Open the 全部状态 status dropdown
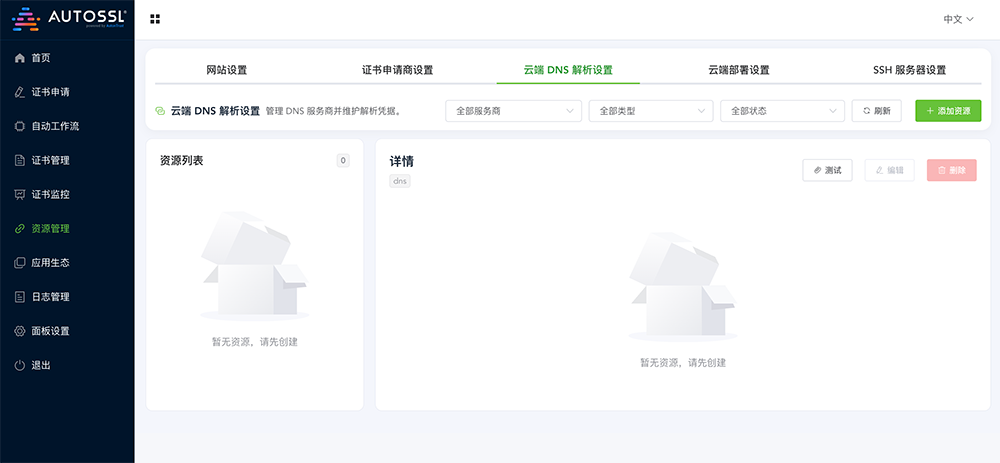 click(781, 111)
